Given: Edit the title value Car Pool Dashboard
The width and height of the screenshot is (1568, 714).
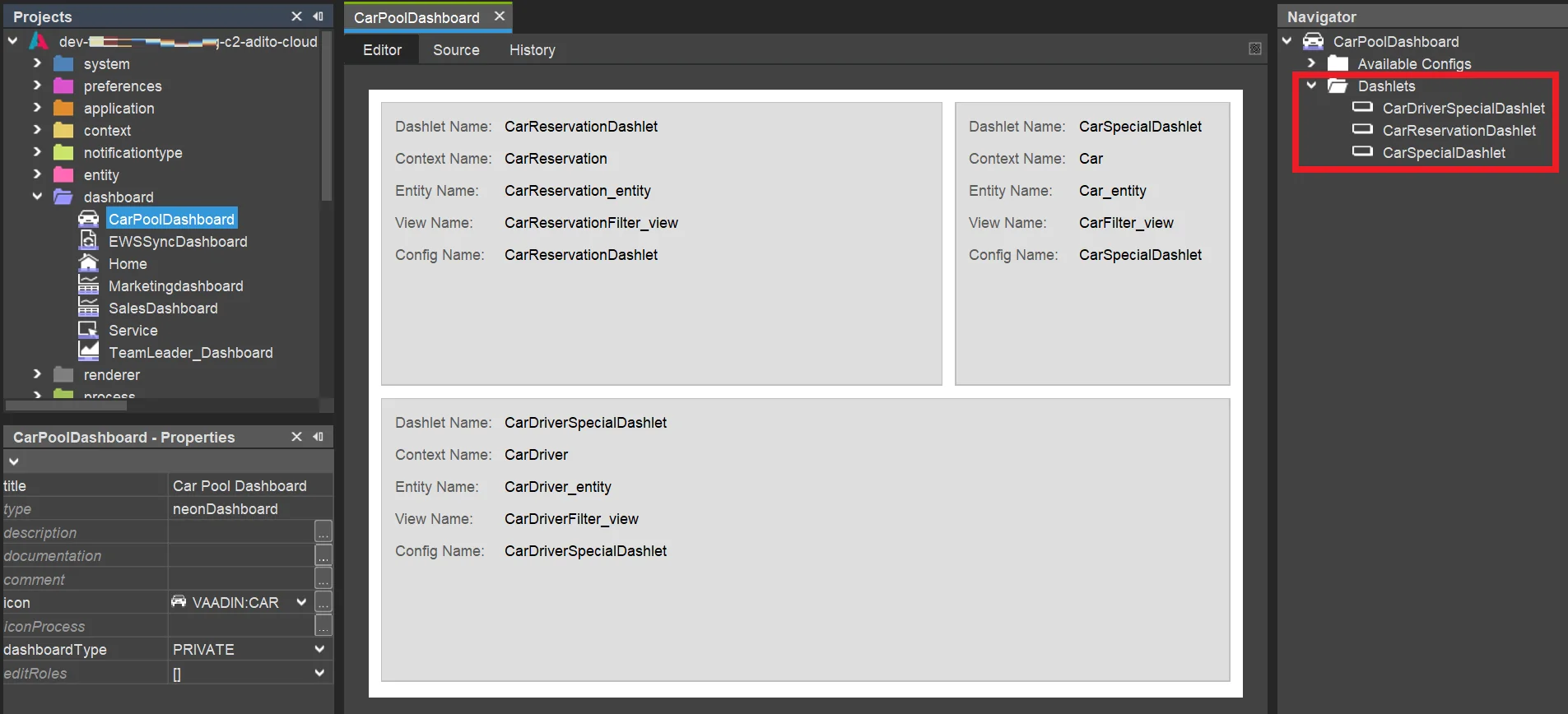Looking at the screenshot, I should tap(250, 485).
